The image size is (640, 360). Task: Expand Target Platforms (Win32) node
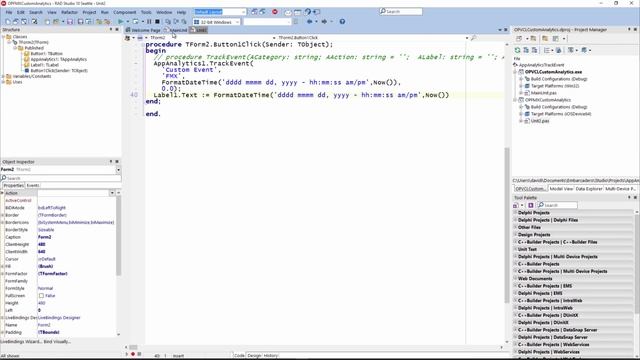pos(521,86)
